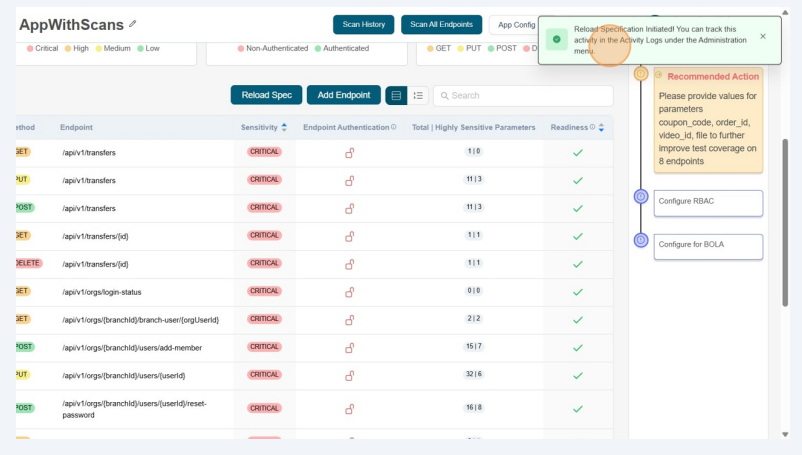Viewport: 802px width, 455px height.
Task: Click unlock icon for branch-user/{orgUserId} endpoint
Action: coord(349,320)
